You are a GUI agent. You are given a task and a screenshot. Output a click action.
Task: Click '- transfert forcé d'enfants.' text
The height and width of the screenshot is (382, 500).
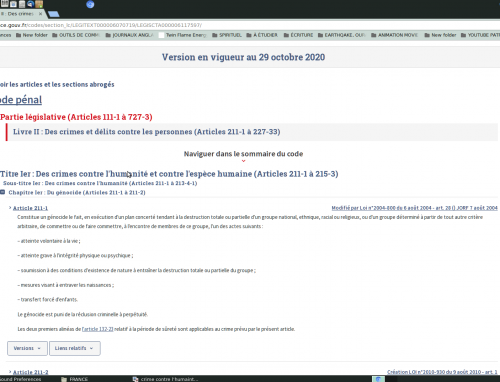(48, 300)
